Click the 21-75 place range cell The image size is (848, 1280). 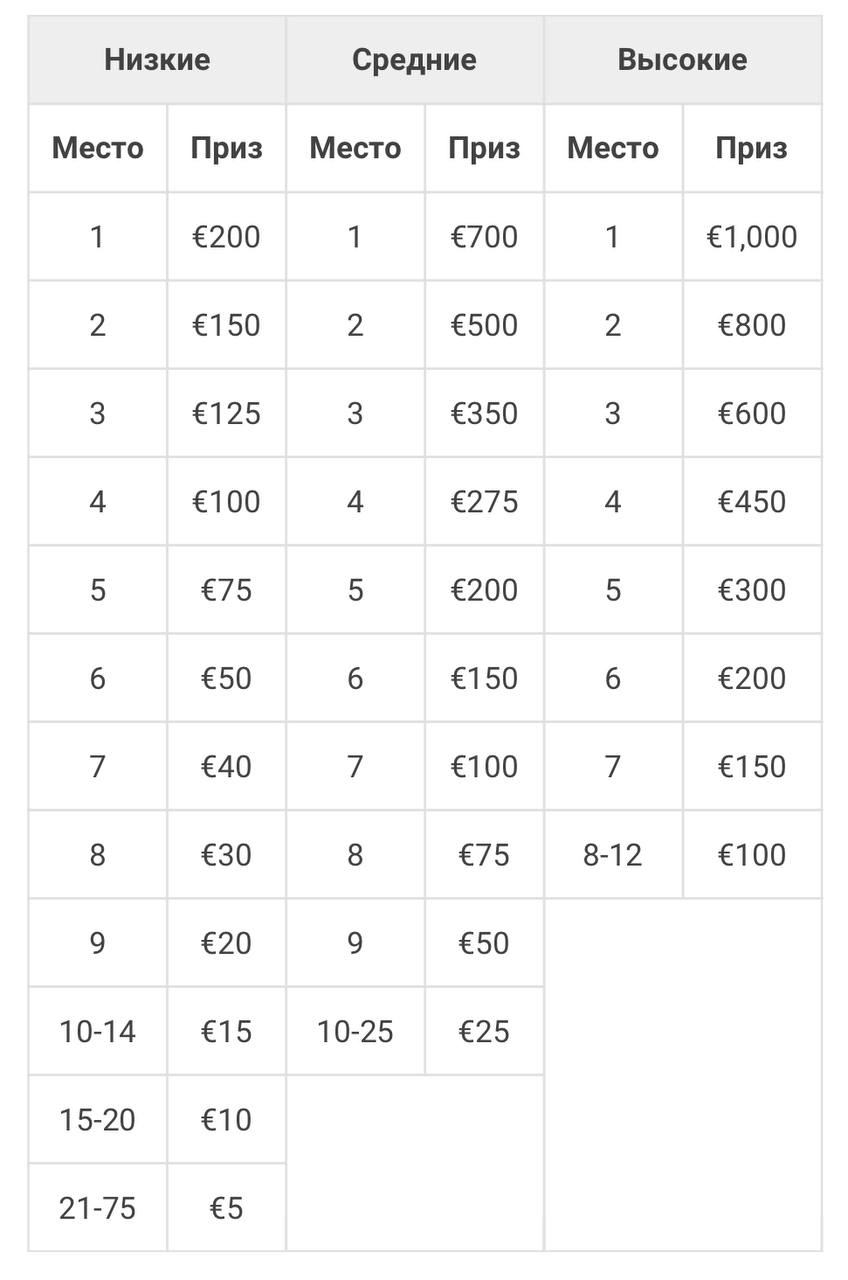(97, 1208)
